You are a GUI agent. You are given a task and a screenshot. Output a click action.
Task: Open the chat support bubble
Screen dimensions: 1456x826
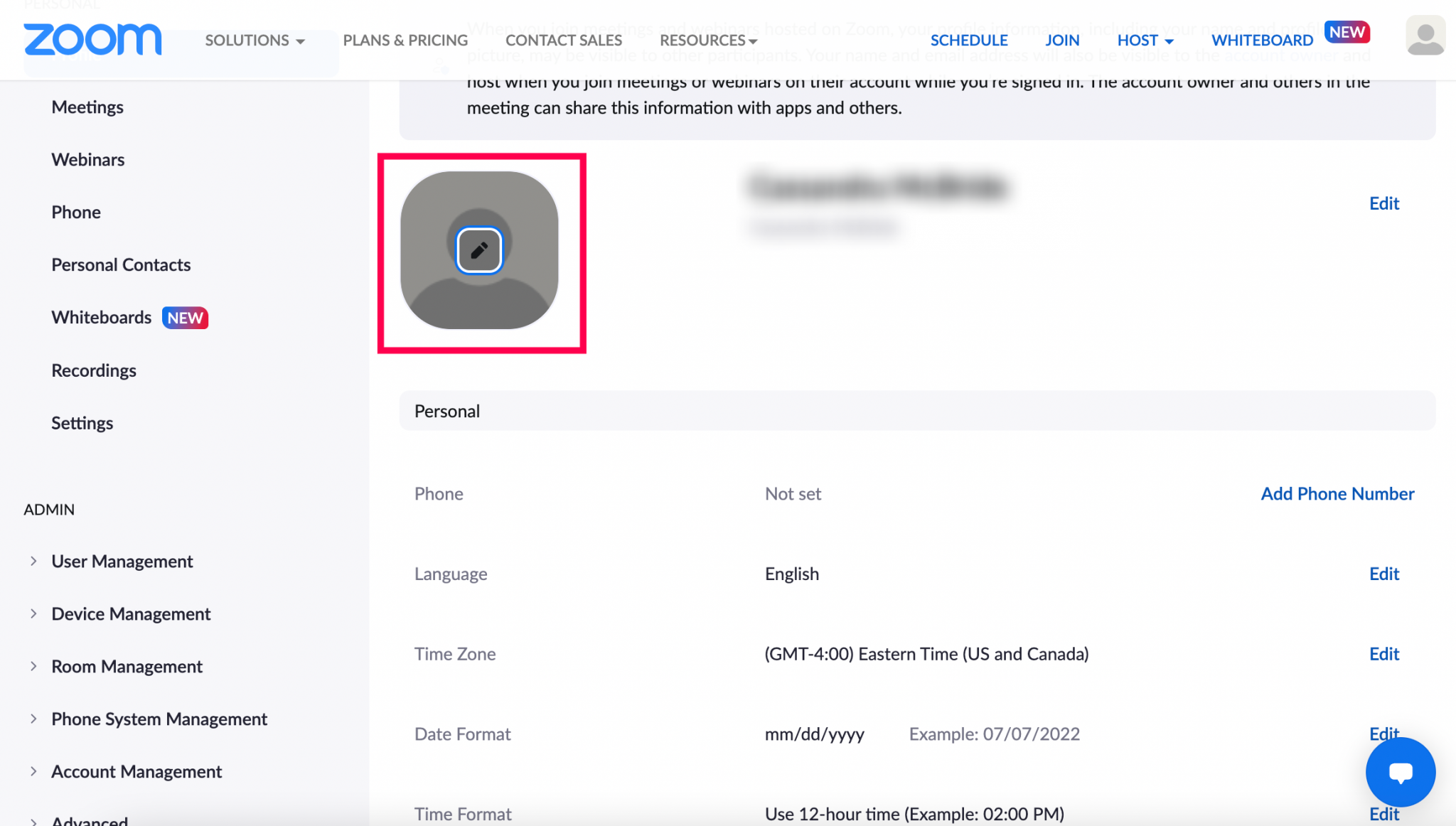tap(1400, 772)
